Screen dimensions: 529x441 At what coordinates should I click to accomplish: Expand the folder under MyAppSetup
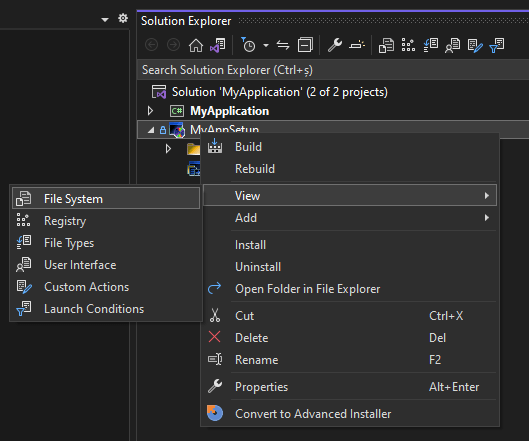[168, 149]
